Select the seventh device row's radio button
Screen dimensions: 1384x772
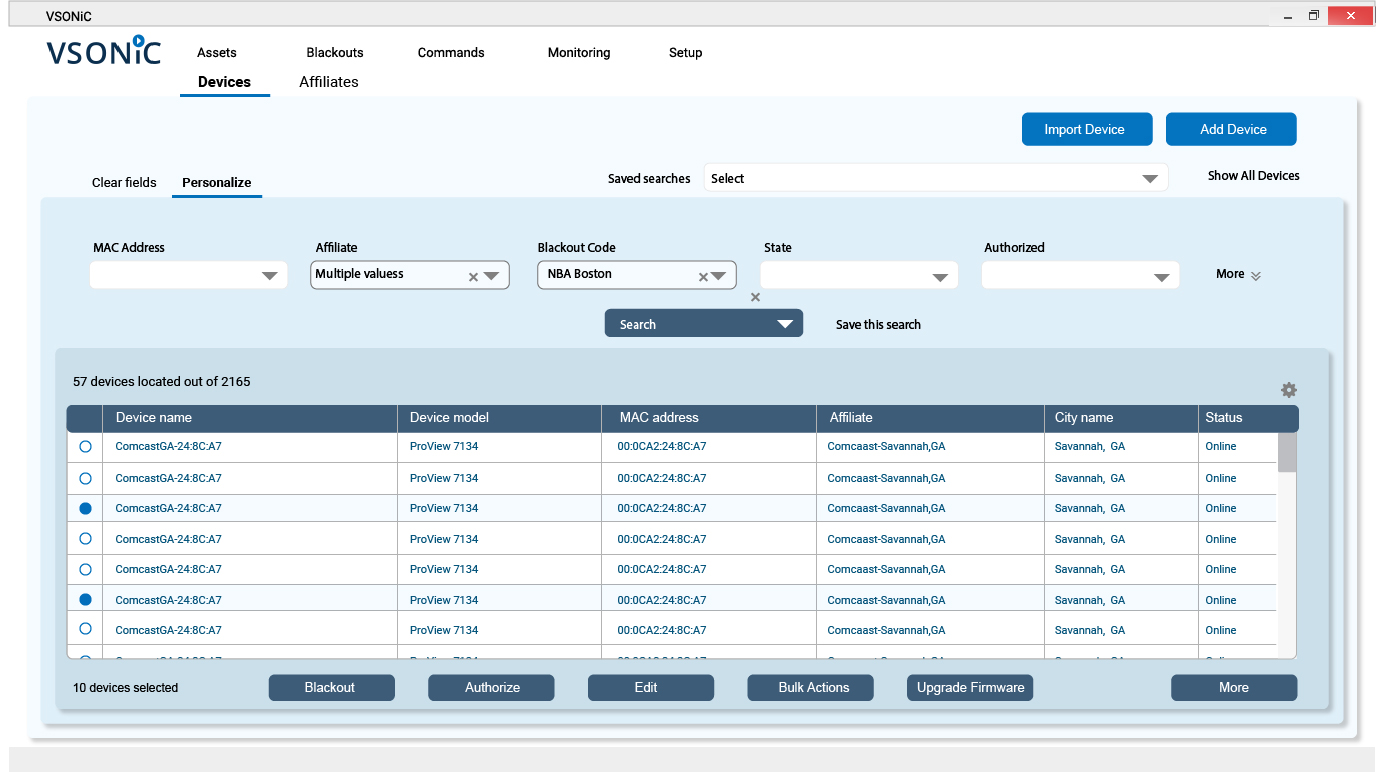coord(85,630)
